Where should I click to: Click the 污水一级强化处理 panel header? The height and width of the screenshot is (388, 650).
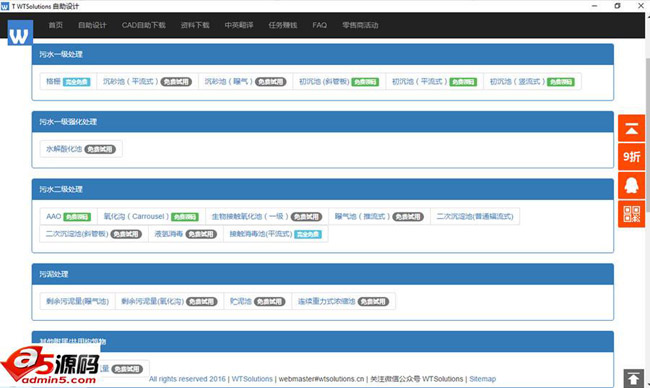323,122
